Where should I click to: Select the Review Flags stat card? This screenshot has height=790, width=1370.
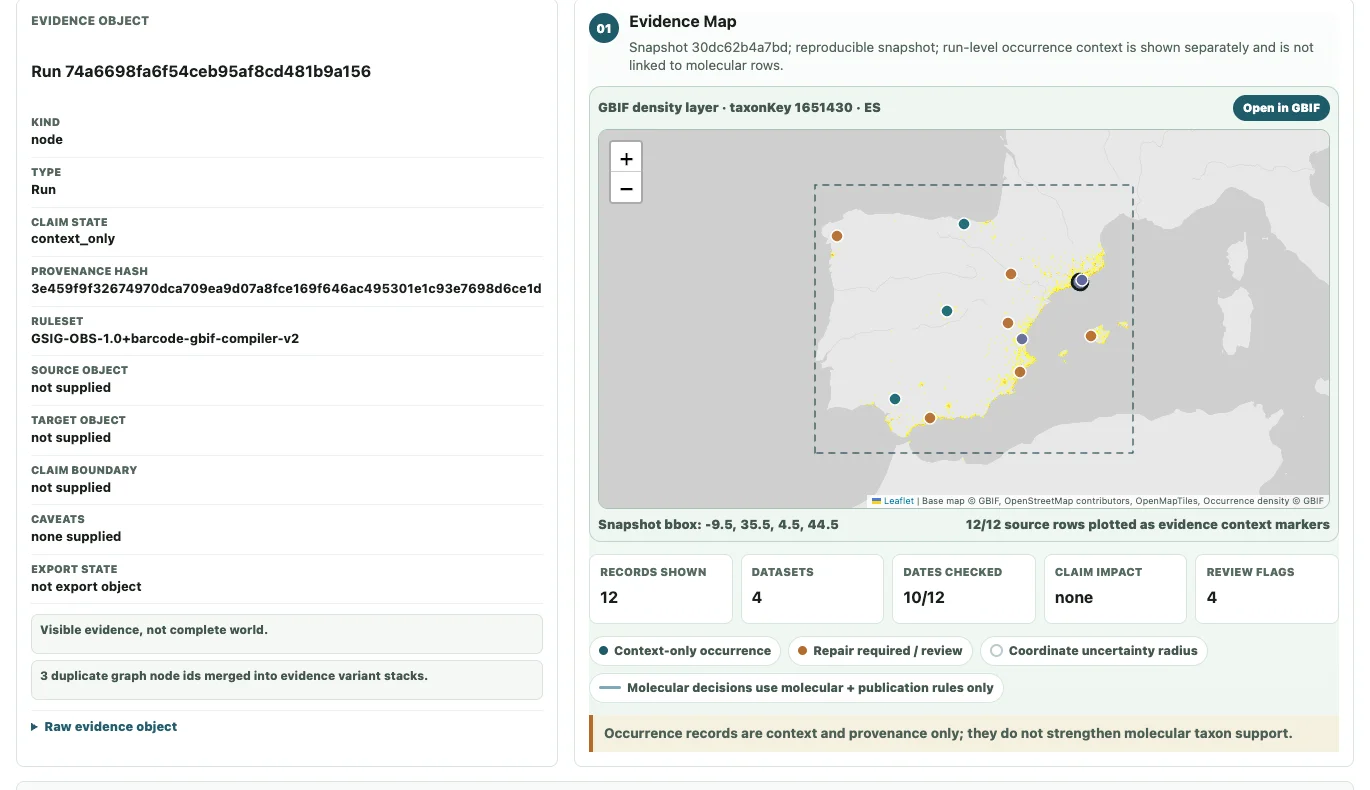[1267, 589]
